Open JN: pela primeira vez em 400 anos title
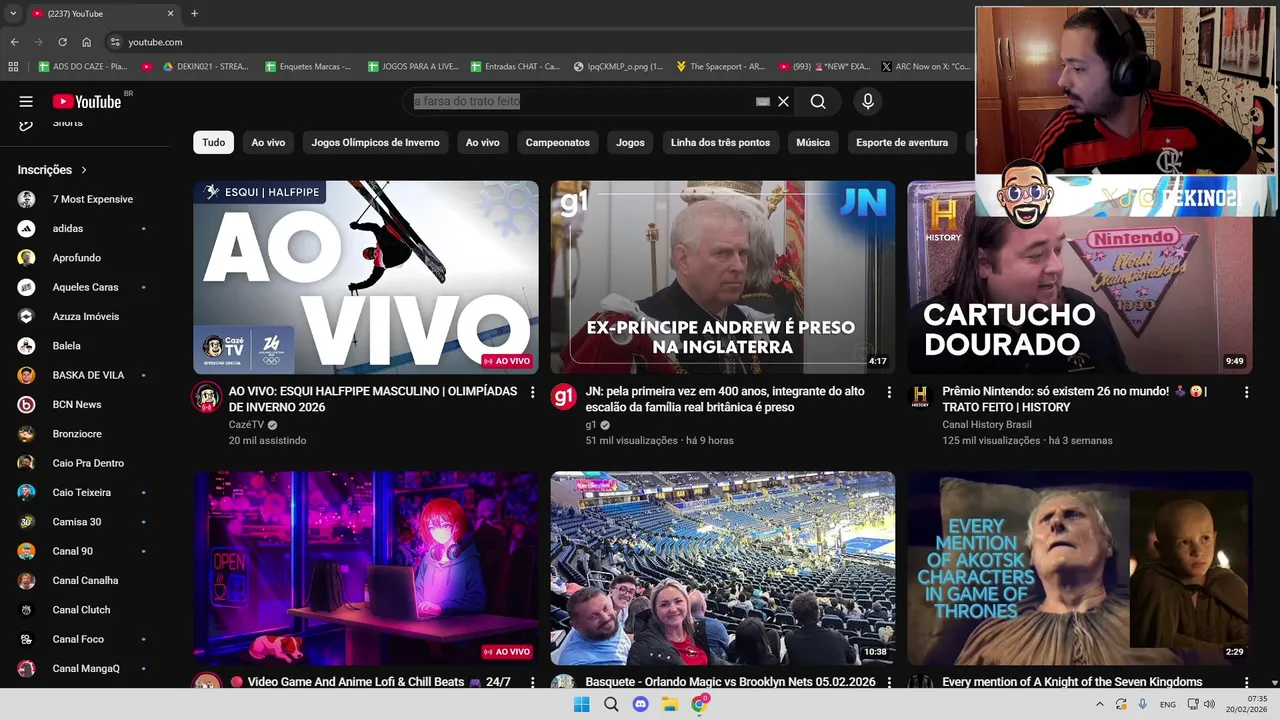Image resolution: width=1280 pixels, height=720 pixels. point(725,399)
